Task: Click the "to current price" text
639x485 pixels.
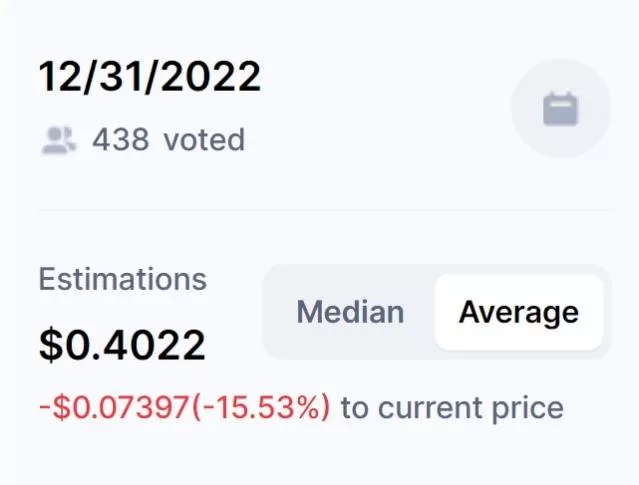Action: pyautogui.click(x=452, y=408)
